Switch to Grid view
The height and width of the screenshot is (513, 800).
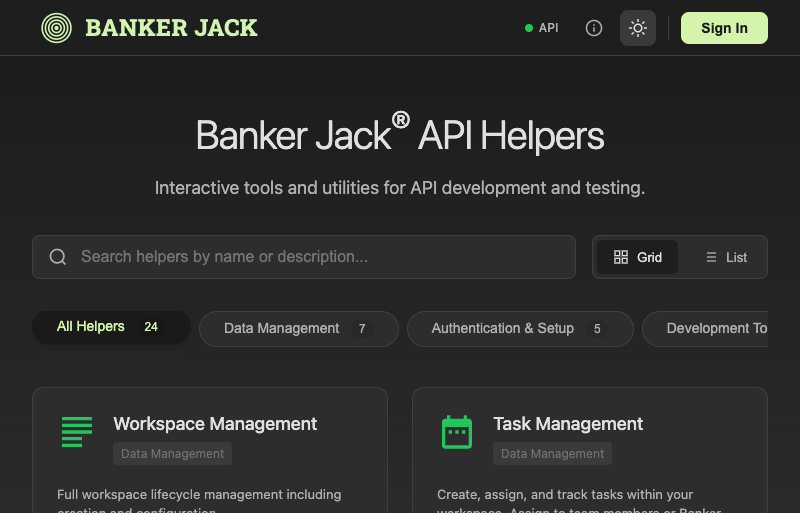coord(638,257)
